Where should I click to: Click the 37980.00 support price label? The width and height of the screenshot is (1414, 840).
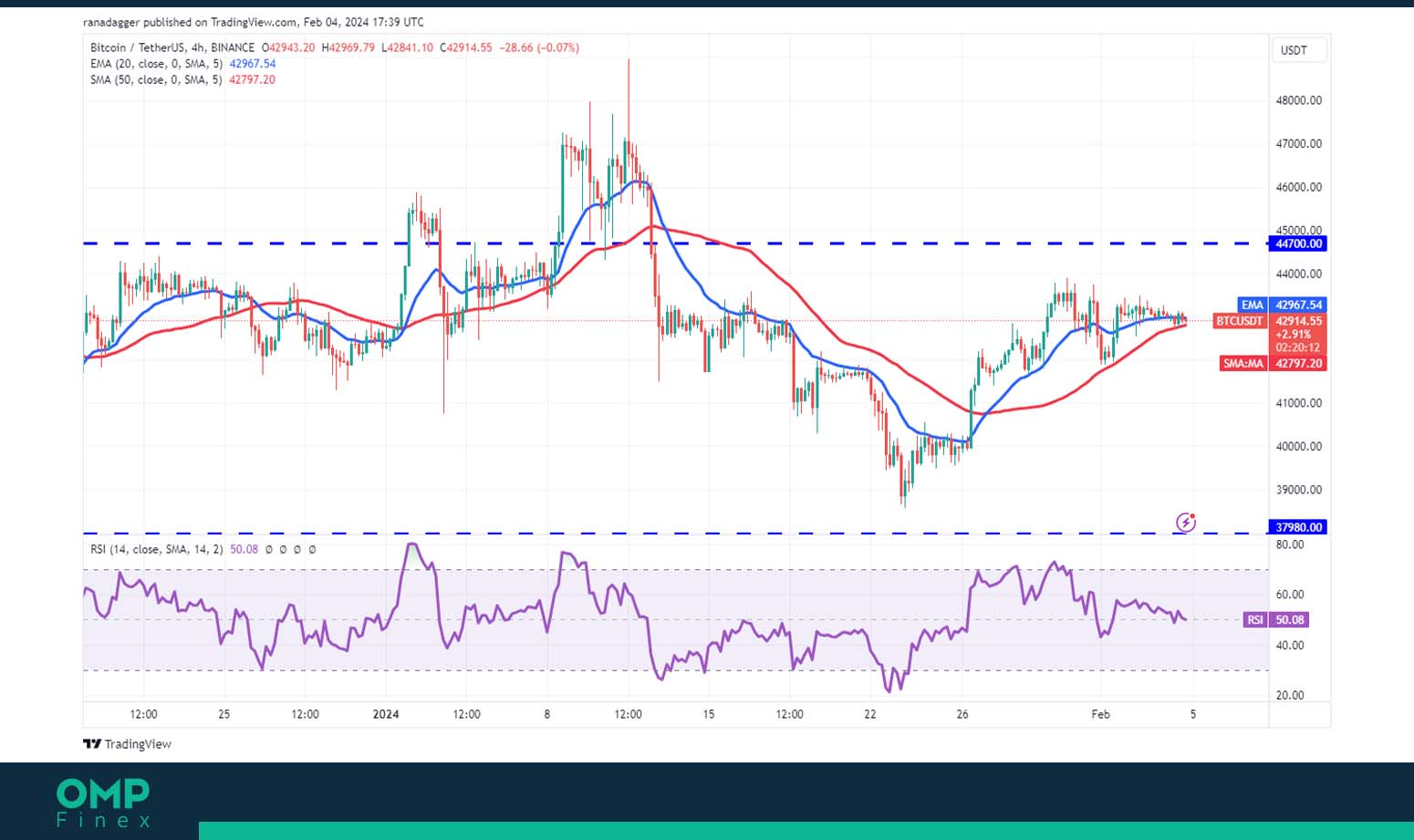(x=1298, y=527)
